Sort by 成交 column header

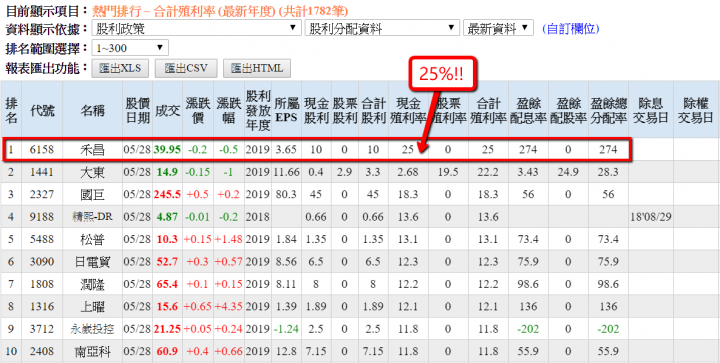(167, 110)
